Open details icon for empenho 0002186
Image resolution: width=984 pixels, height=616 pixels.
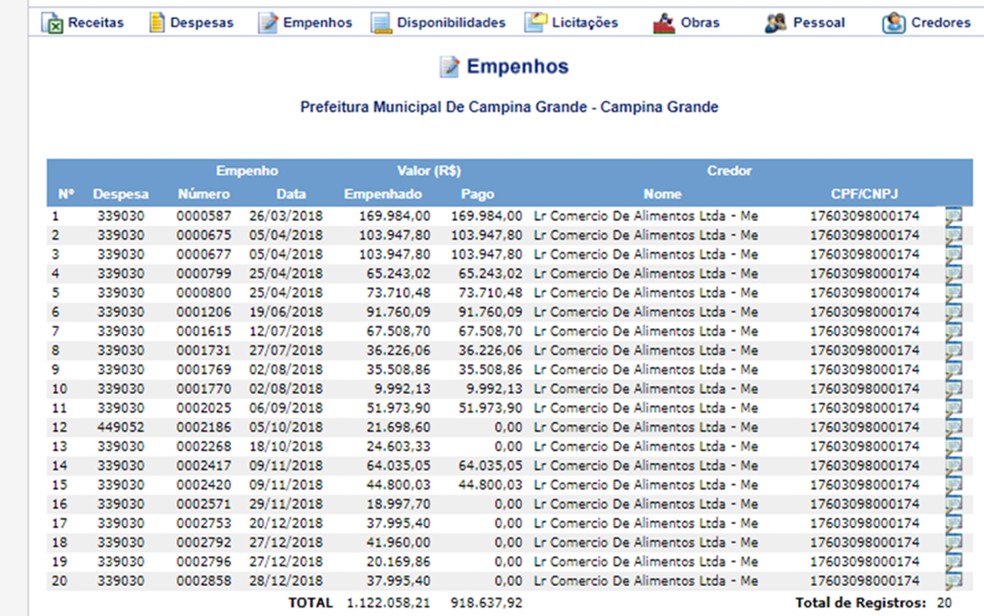(953, 427)
